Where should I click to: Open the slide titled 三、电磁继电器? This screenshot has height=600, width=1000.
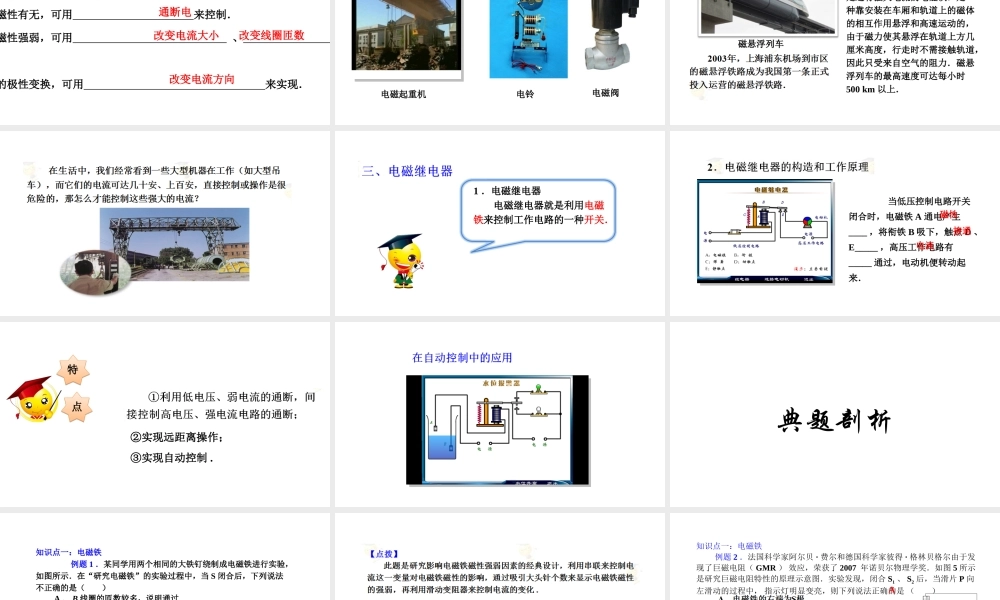pyautogui.click(x=501, y=223)
